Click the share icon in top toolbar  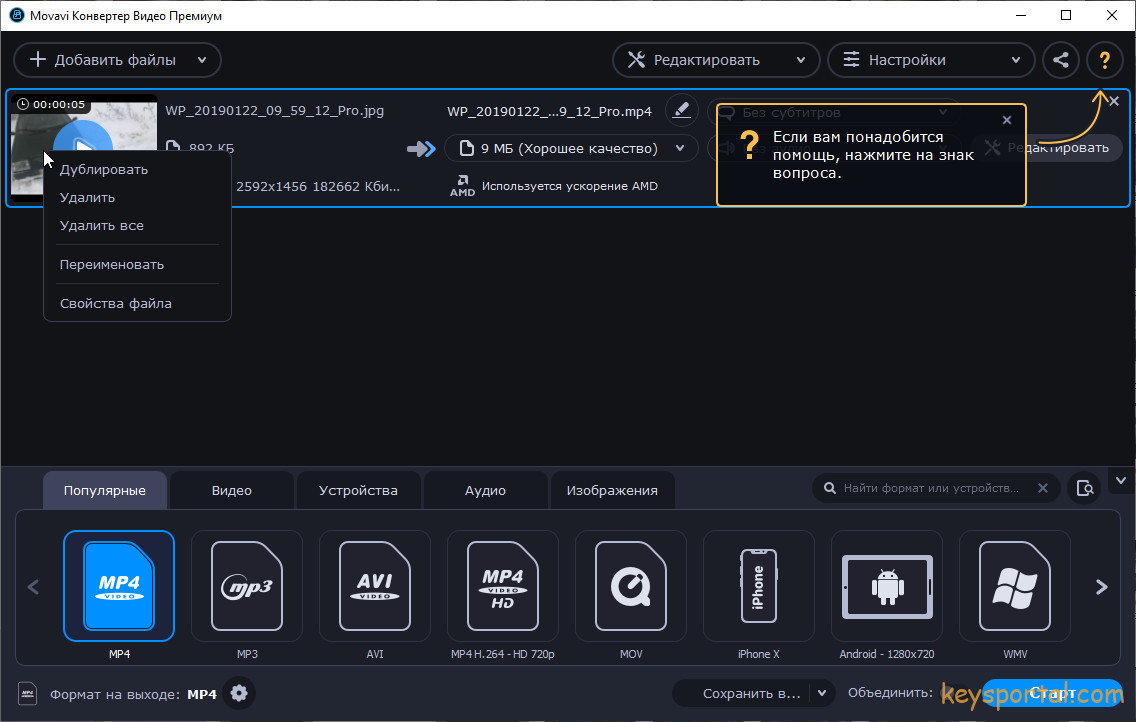1061,60
